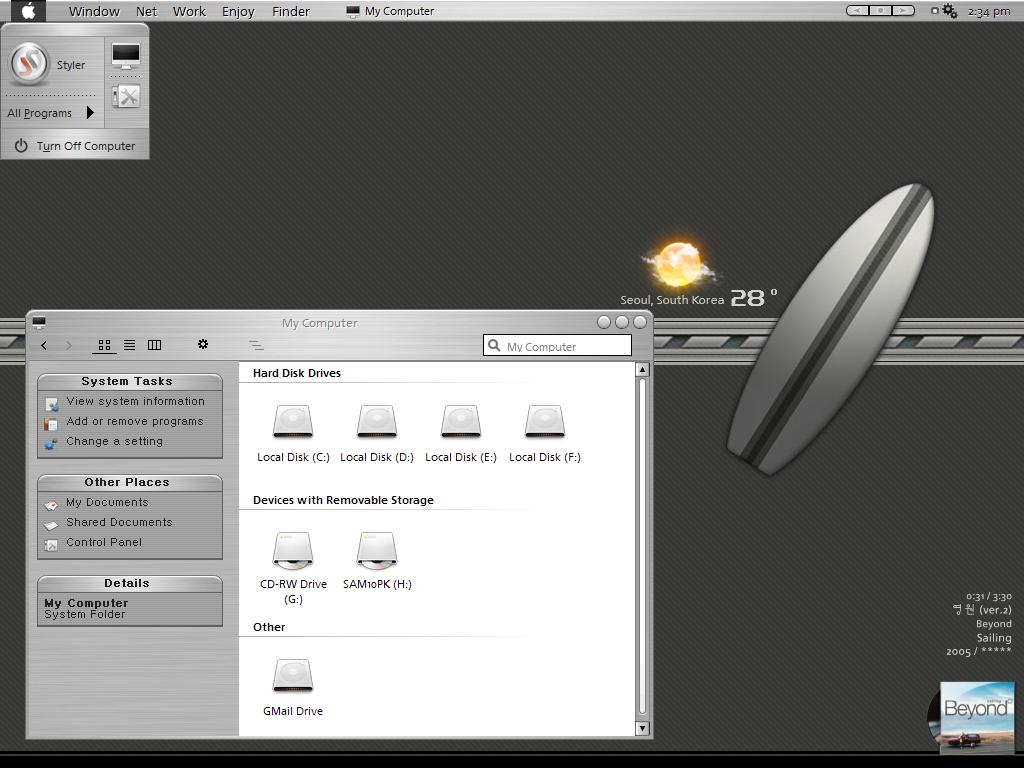
Task: Click the Turn Off Computer power icon
Action: 21,146
